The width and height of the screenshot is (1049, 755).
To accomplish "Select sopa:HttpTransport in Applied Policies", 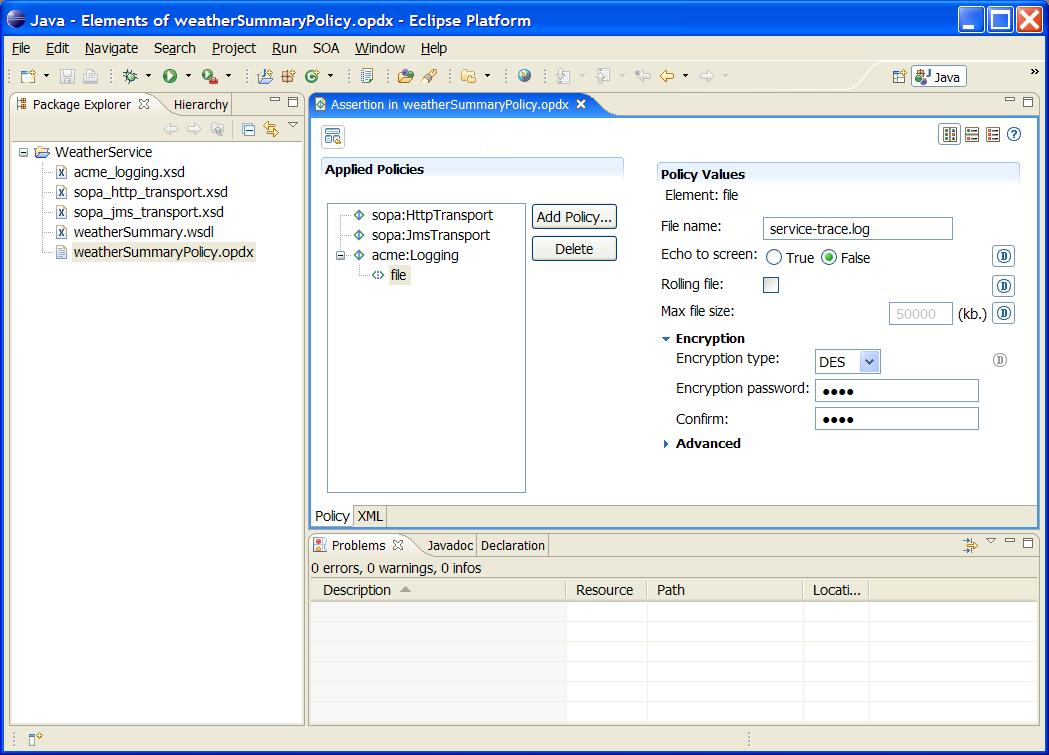I will pyautogui.click(x=432, y=215).
